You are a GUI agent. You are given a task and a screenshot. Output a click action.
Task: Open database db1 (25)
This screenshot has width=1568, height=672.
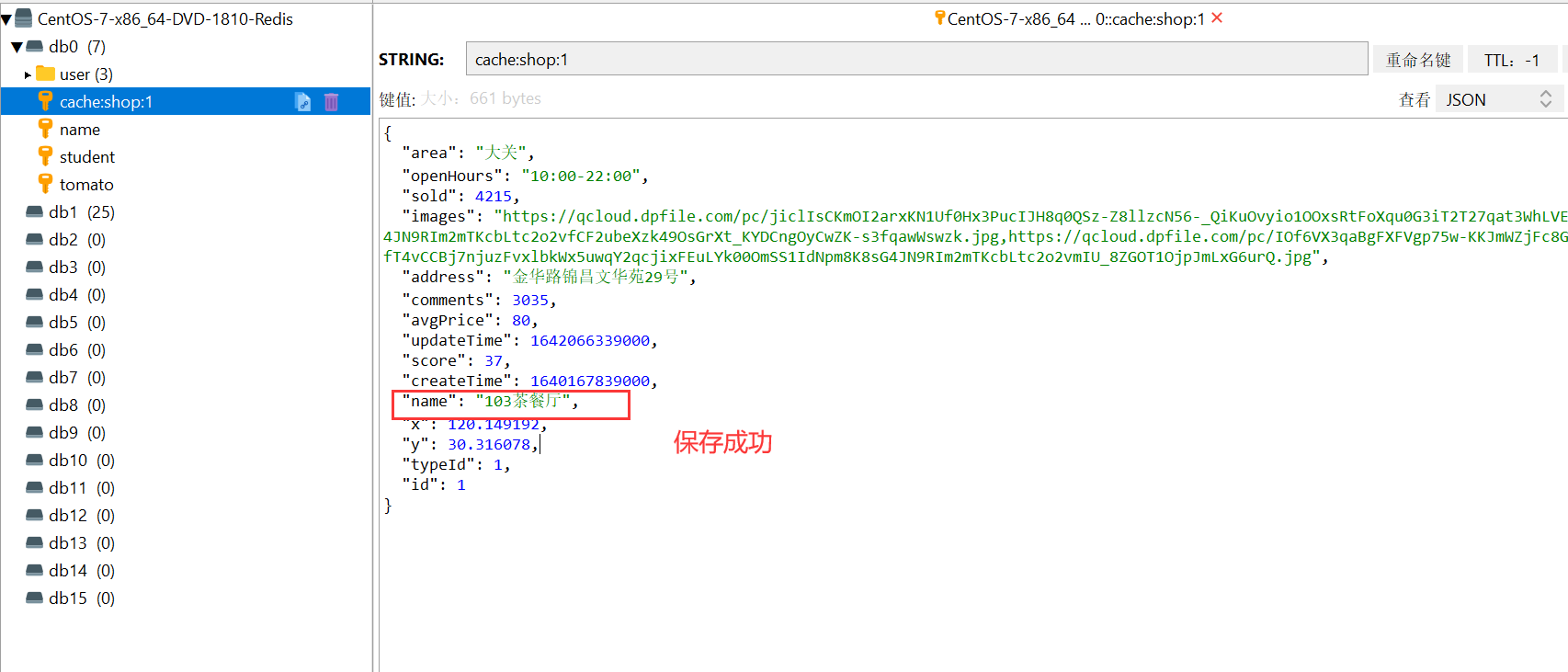click(x=82, y=212)
